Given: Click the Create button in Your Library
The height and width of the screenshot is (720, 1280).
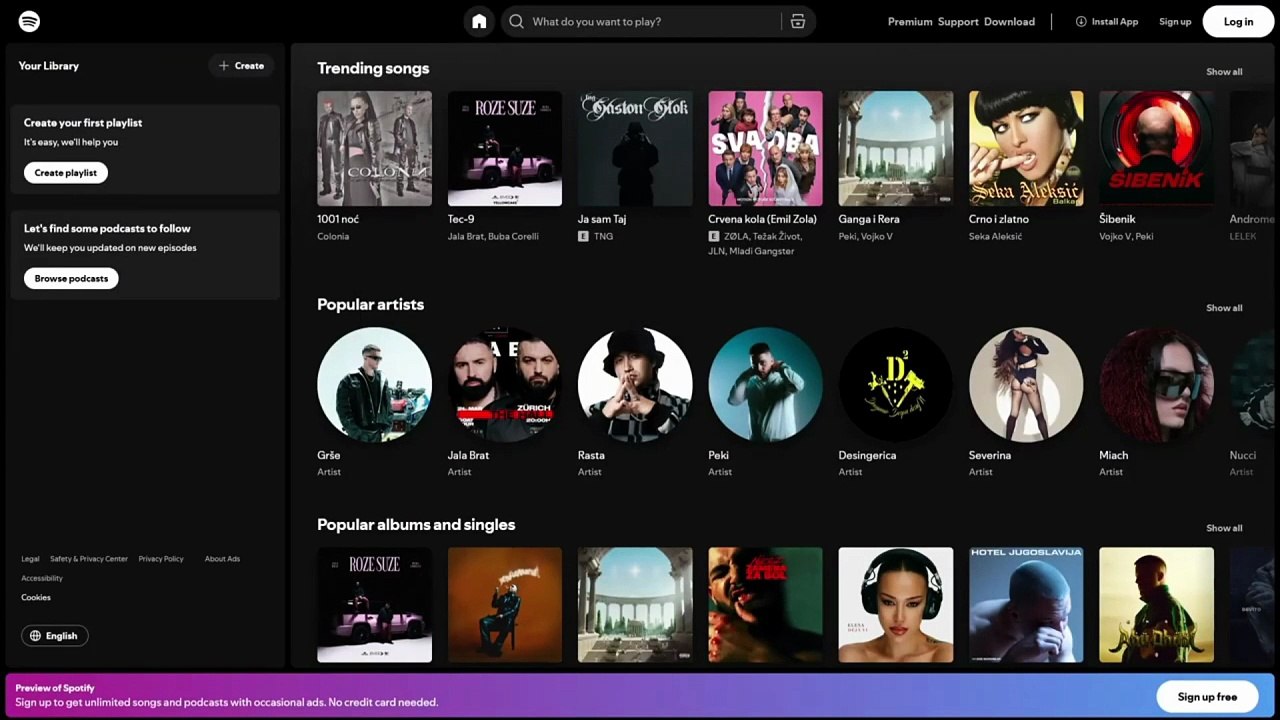Looking at the screenshot, I should (241, 66).
